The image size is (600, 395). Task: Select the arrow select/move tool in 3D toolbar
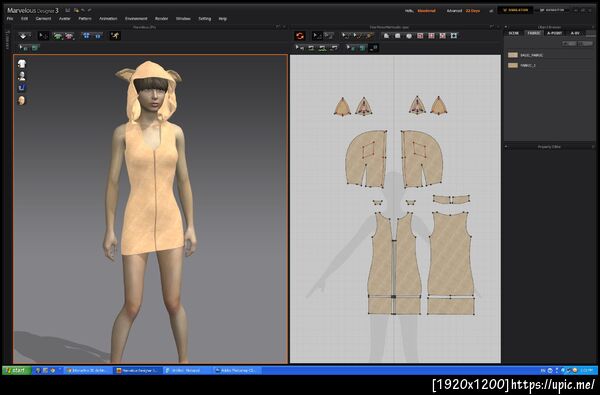click(x=43, y=36)
